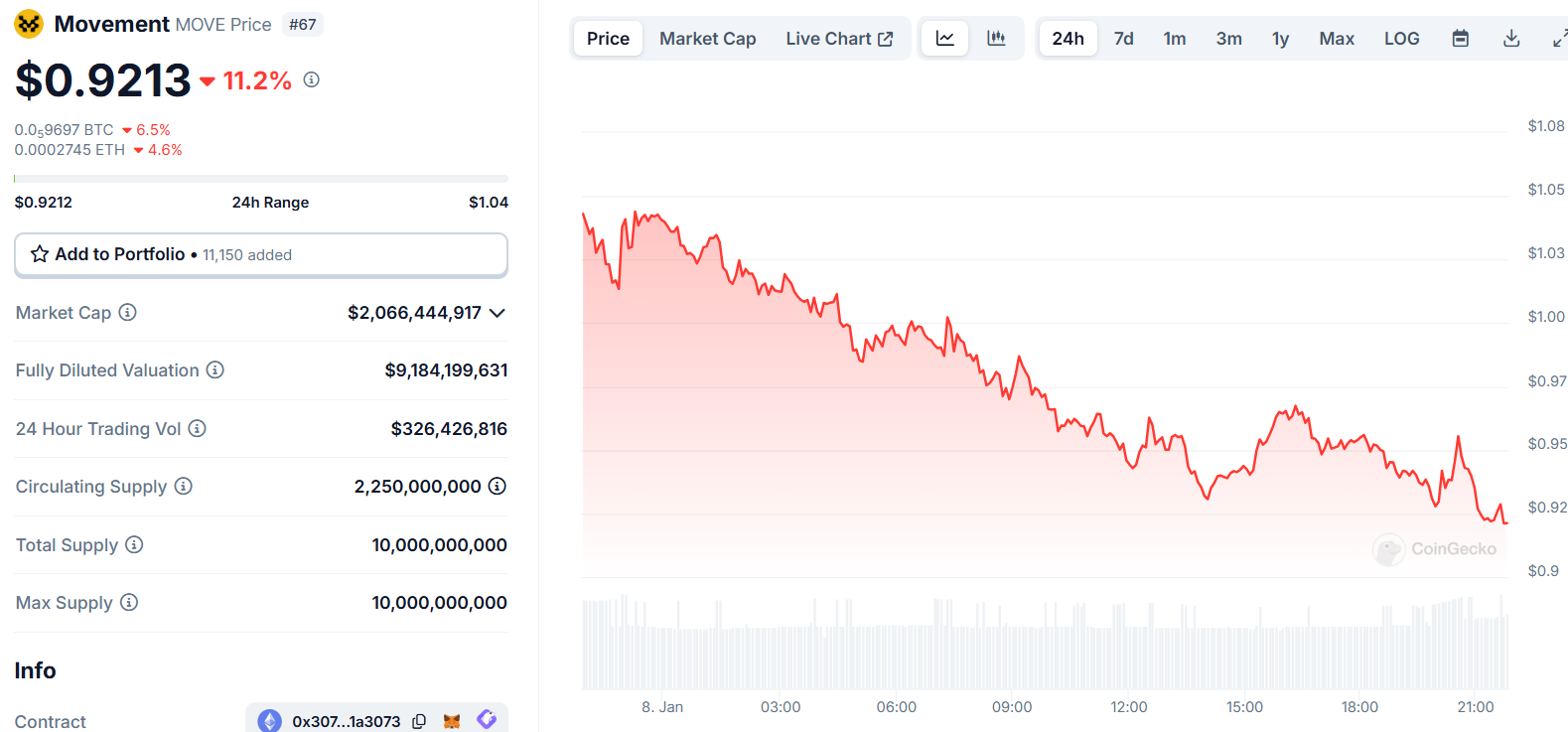This screenshot has height=732, width=1568.
Task: Switch to candlestick chart view
Action: pos(996,39)
